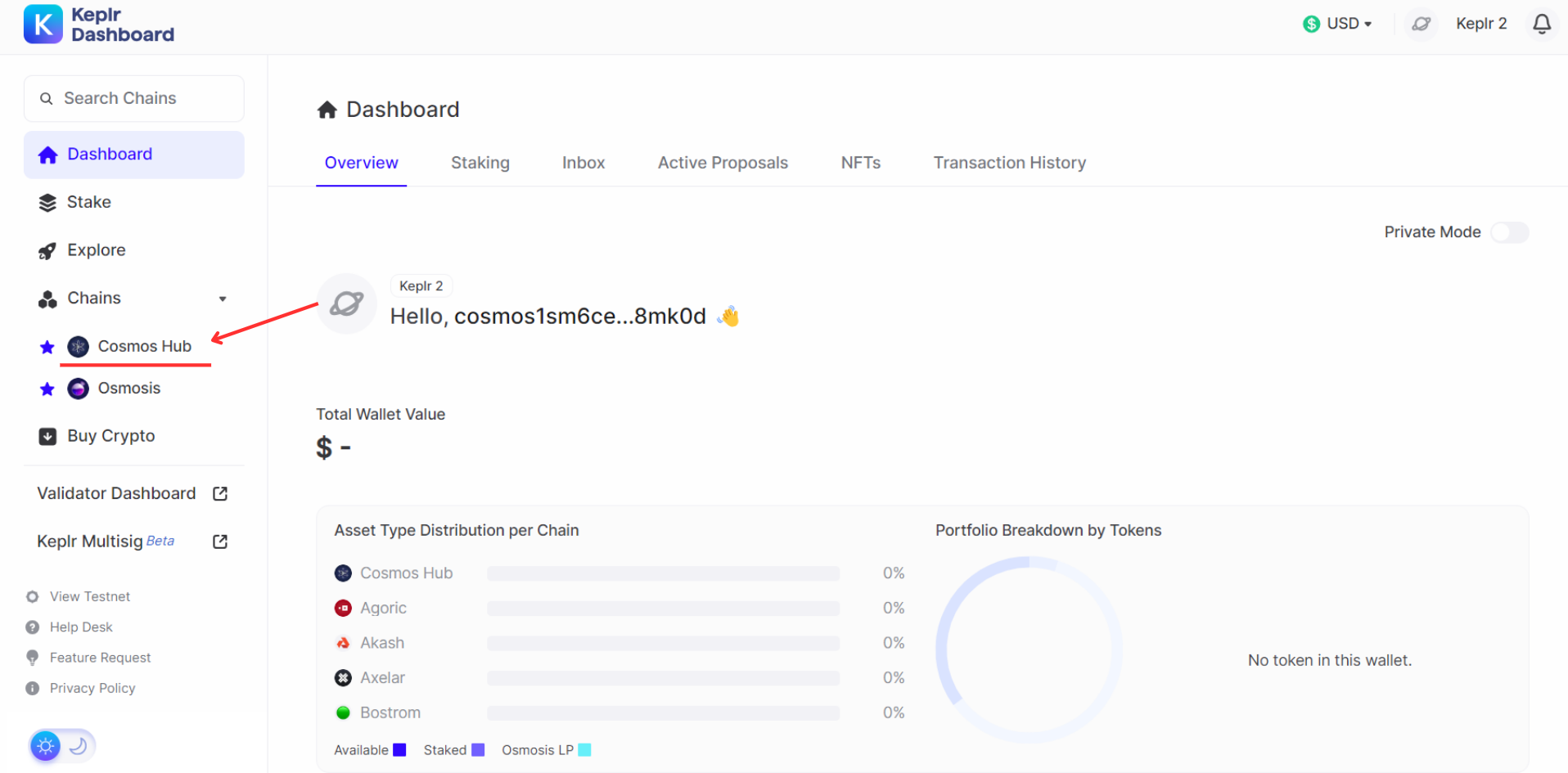Viewport: 1568px width, 773px height.
Task: Click the large planet profile avatar
Action: pyautogui.click(x=347, y=303)
